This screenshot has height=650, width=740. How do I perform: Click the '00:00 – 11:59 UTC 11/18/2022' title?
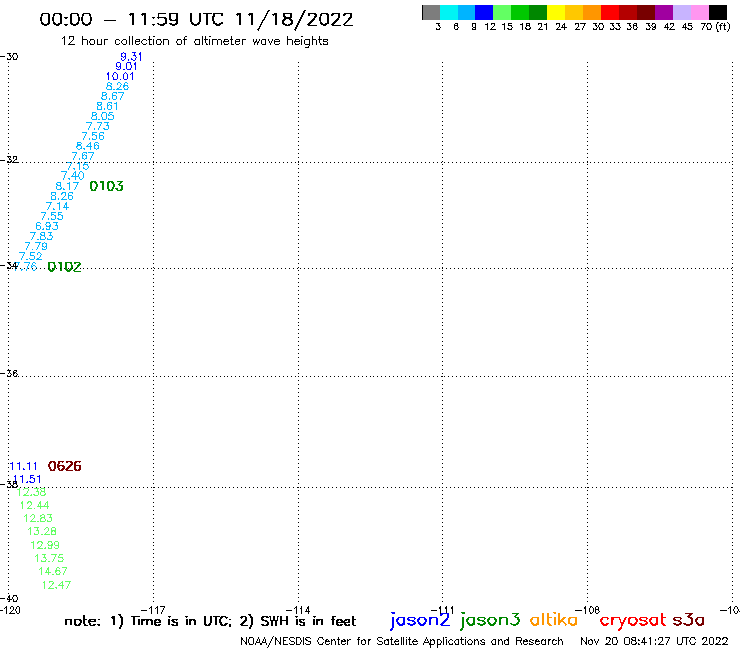tap(196, 19)
